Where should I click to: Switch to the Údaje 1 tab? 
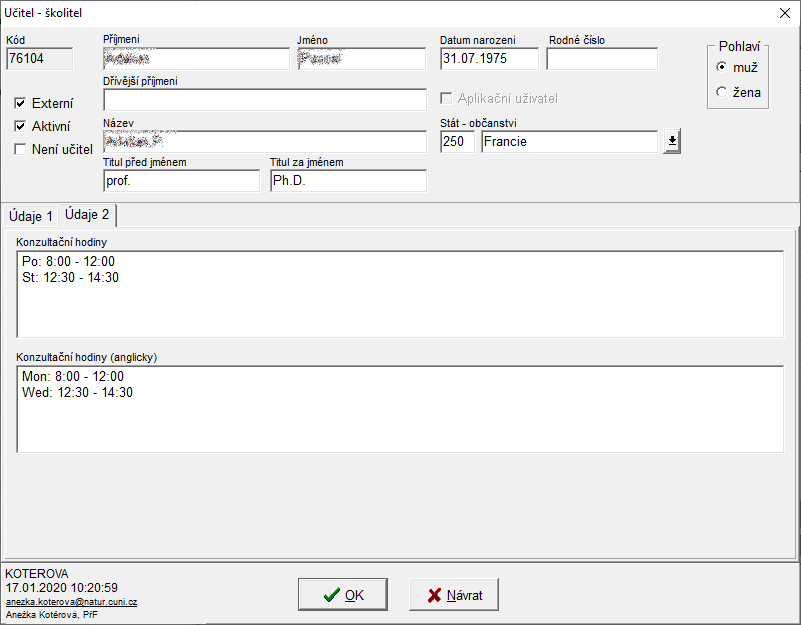tap(30, 216)
